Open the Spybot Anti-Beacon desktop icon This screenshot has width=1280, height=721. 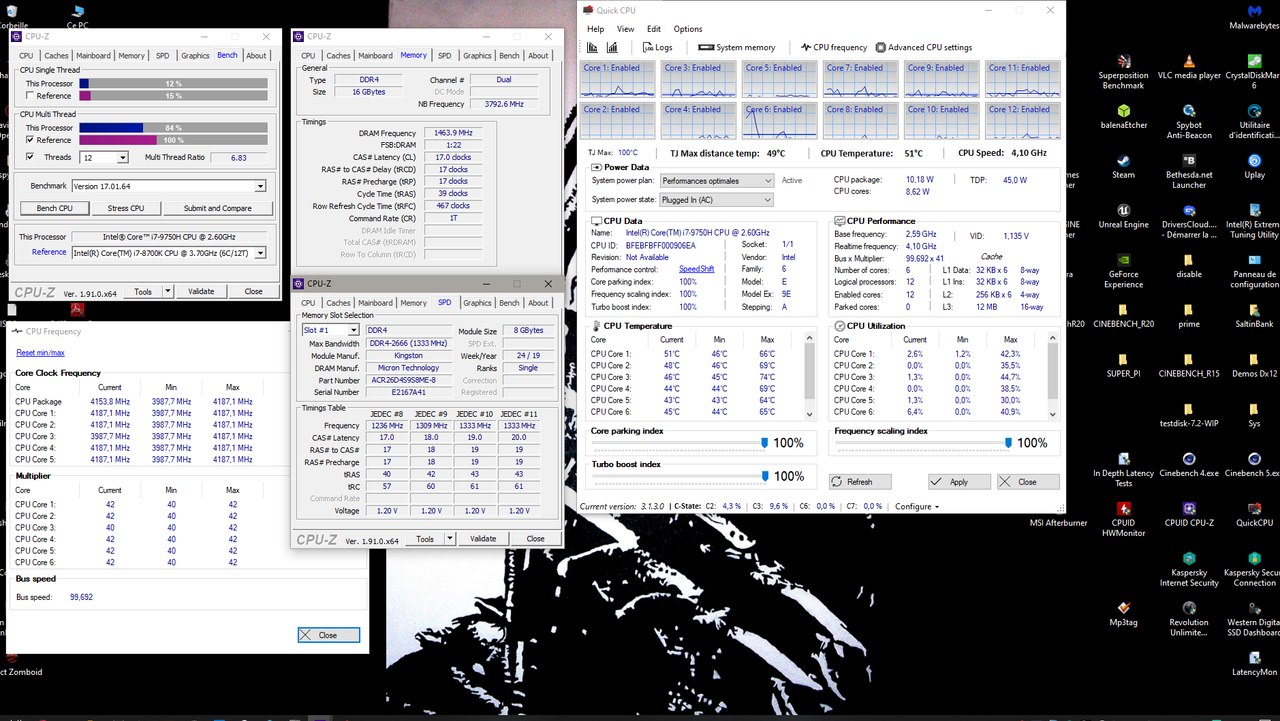1189,123
